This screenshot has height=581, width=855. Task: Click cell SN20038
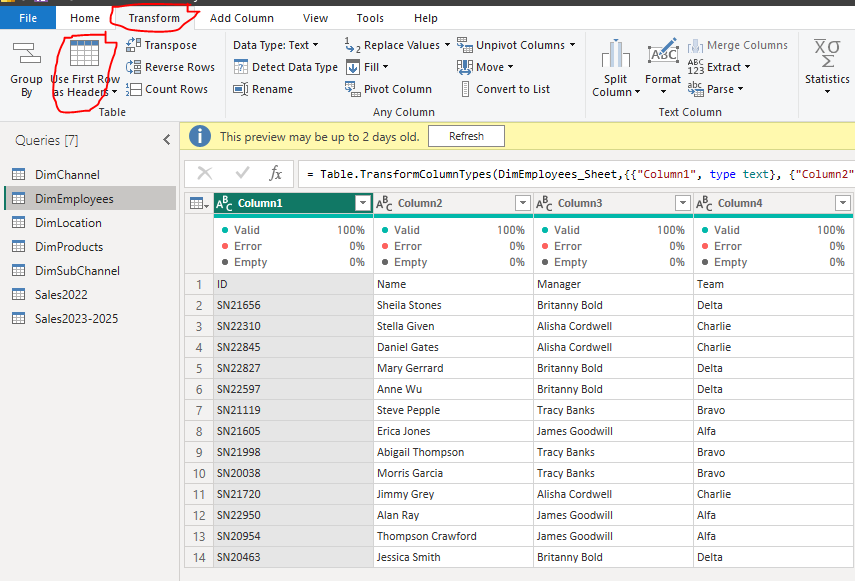click(x=293, y=473)
